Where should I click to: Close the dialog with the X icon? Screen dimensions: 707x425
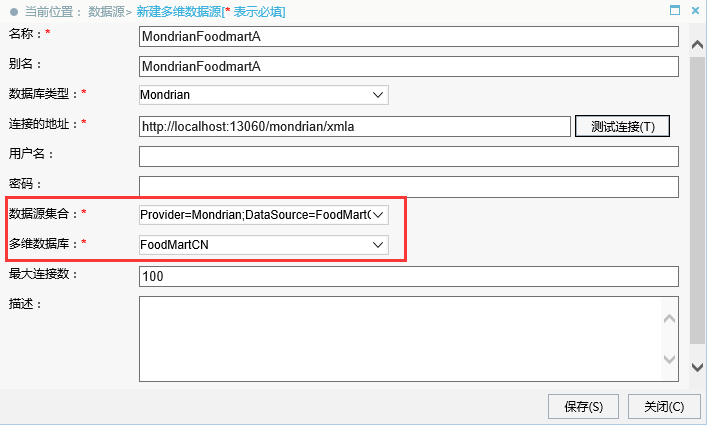click(x=695, y=10)
